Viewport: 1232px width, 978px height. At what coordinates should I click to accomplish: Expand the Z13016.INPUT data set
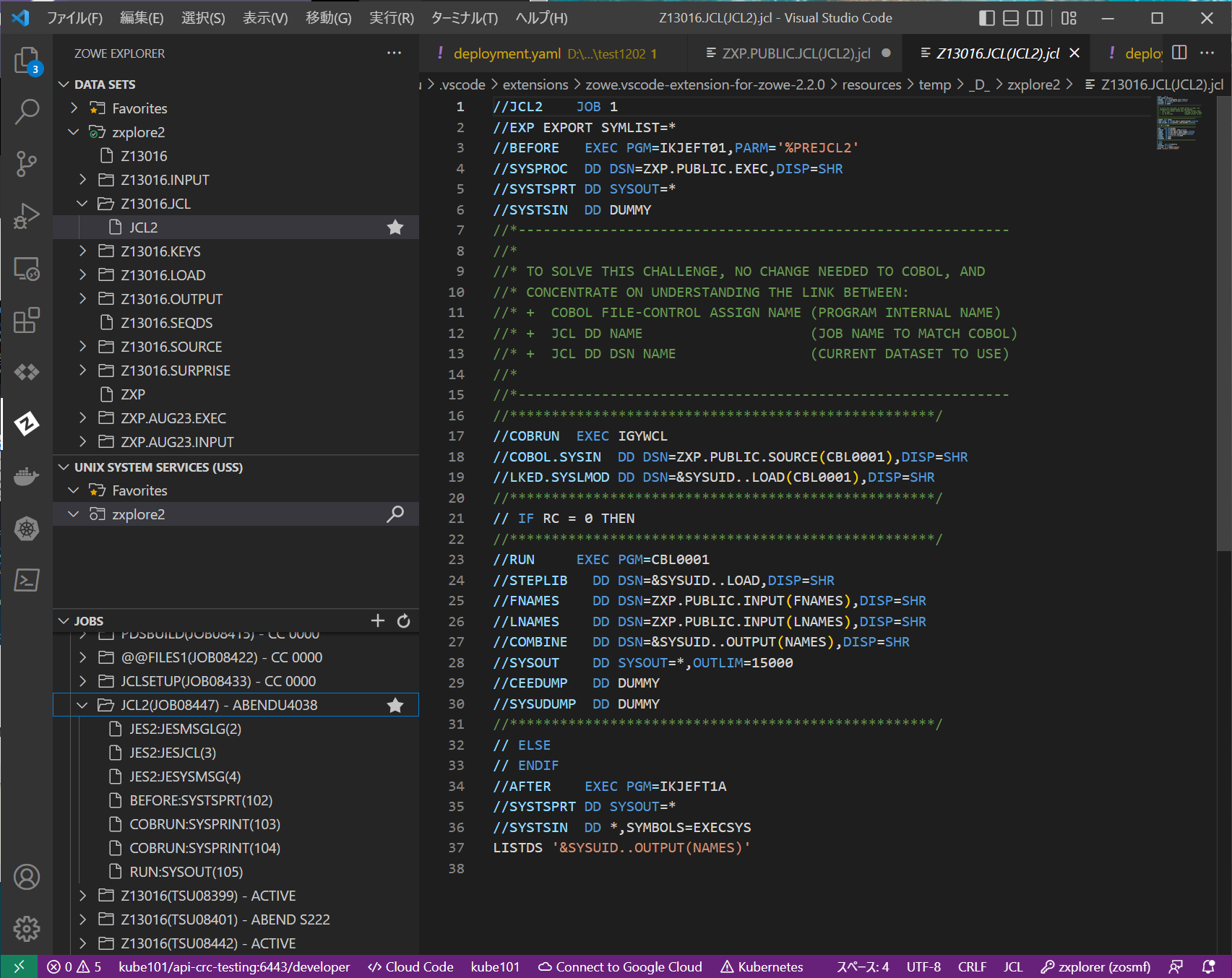click(x=82, y=180)
